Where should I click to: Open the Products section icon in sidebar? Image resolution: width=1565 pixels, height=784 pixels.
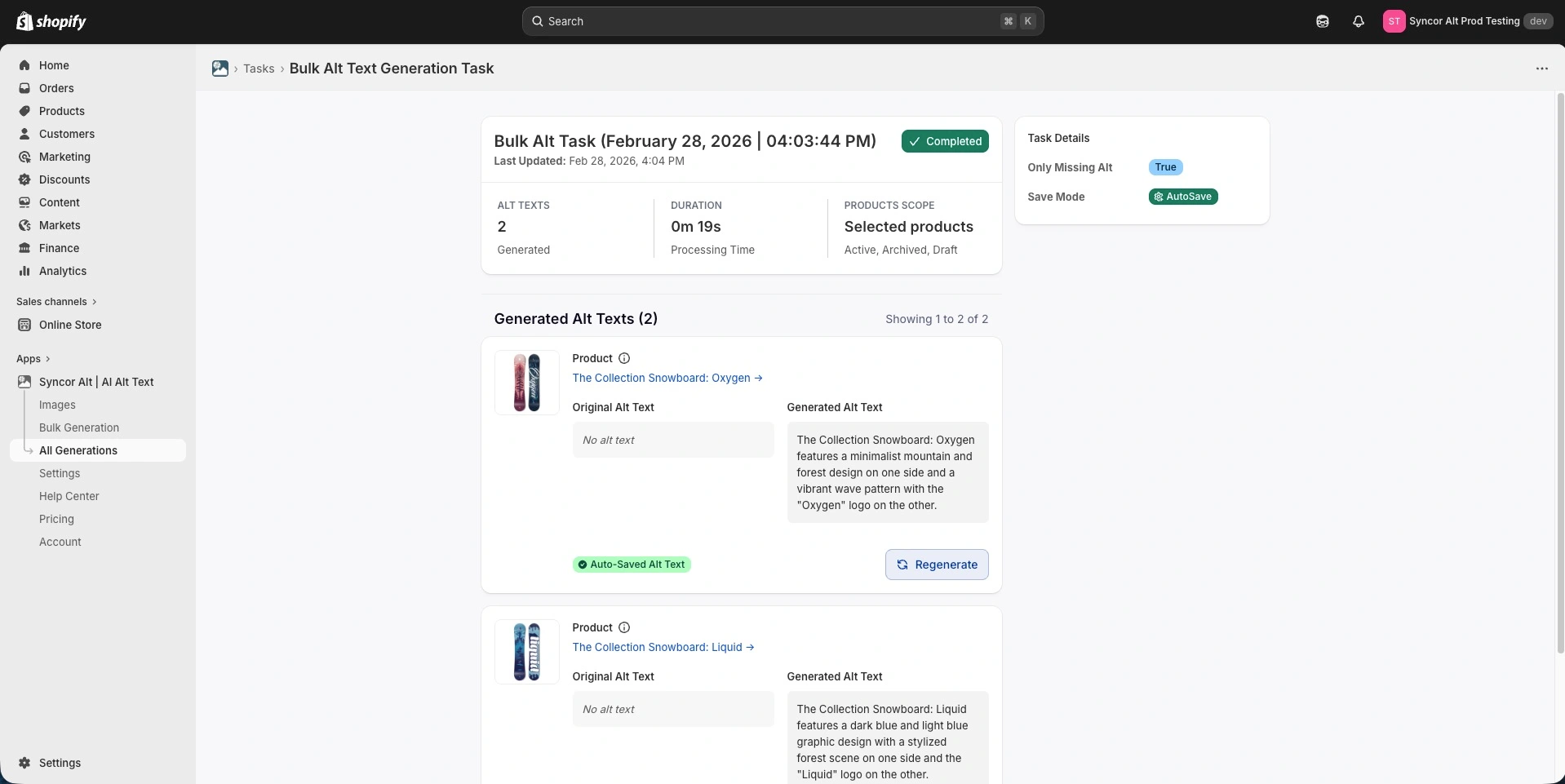24,111
